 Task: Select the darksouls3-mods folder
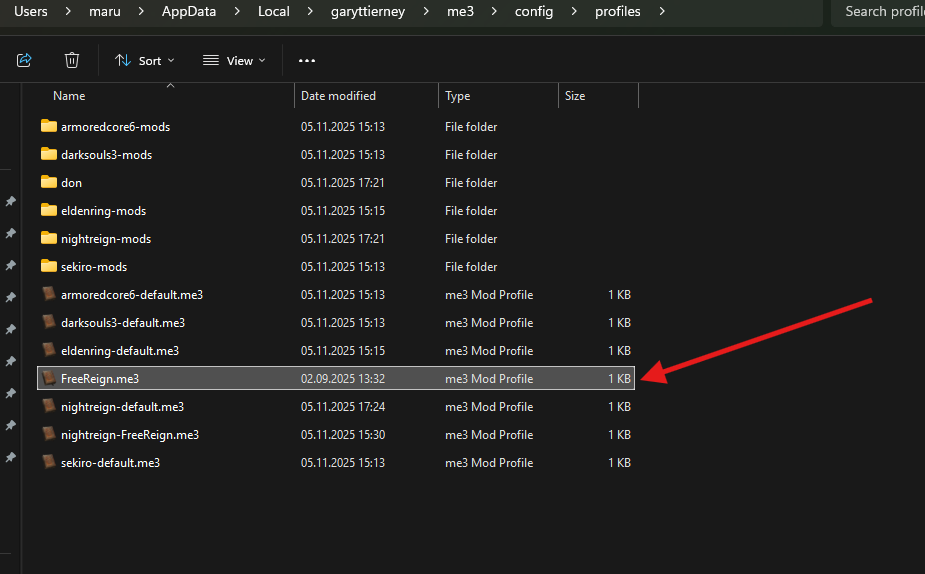(106, 155)
